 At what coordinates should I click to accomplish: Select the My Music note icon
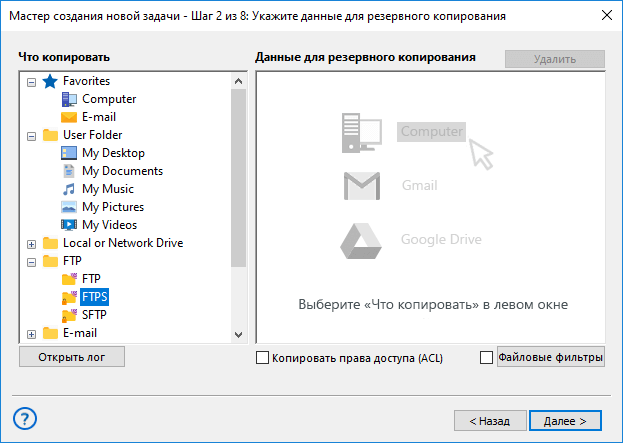tap(69, 189)
